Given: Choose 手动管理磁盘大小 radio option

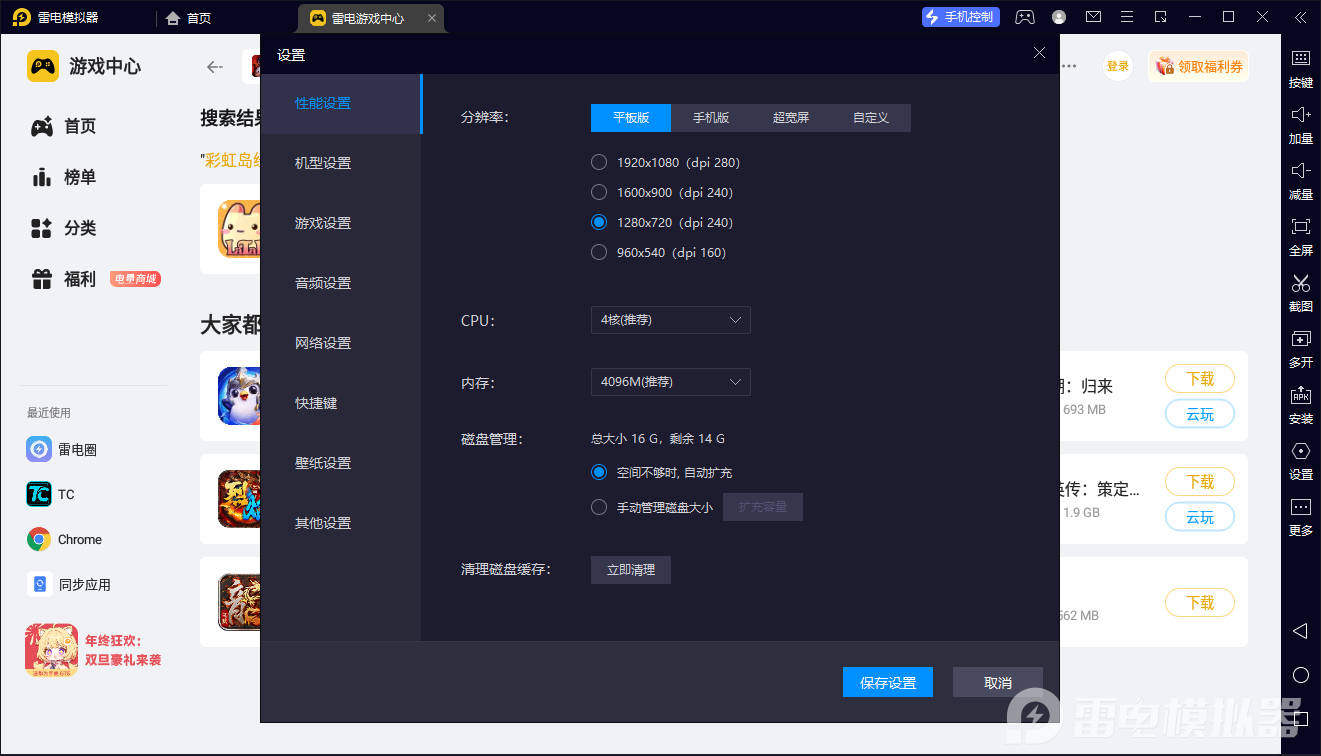Looking at the screenshot, I should 599,507.
